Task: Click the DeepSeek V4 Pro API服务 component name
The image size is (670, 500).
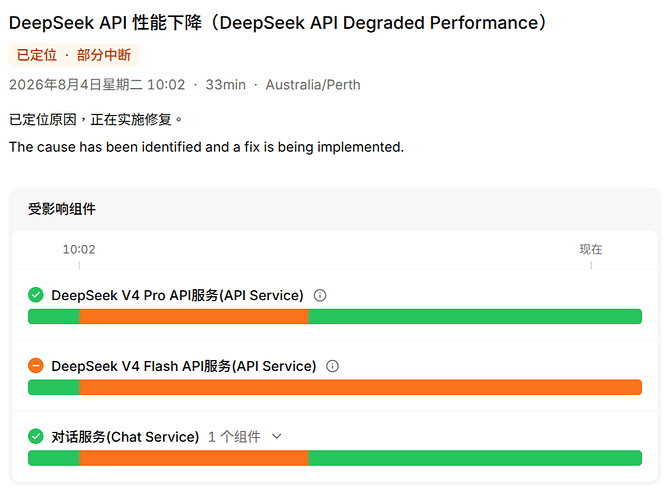Action: coord(177,295)
